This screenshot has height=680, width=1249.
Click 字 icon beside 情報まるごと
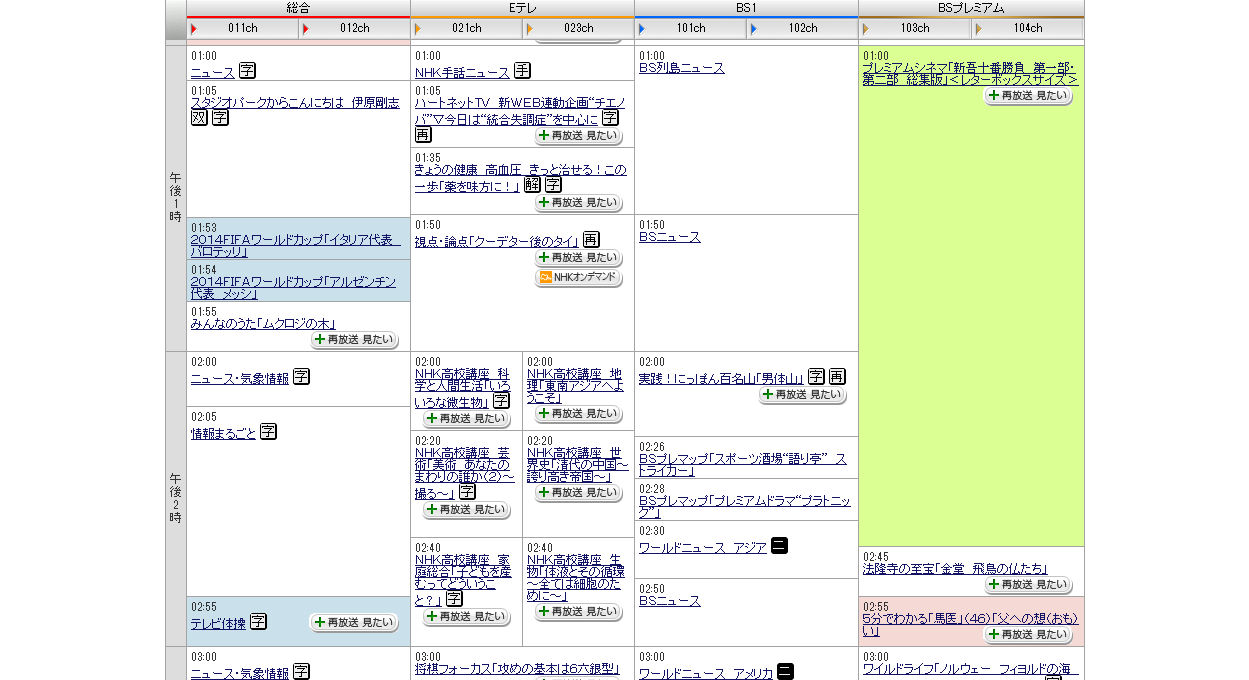[x=268, y=432]
